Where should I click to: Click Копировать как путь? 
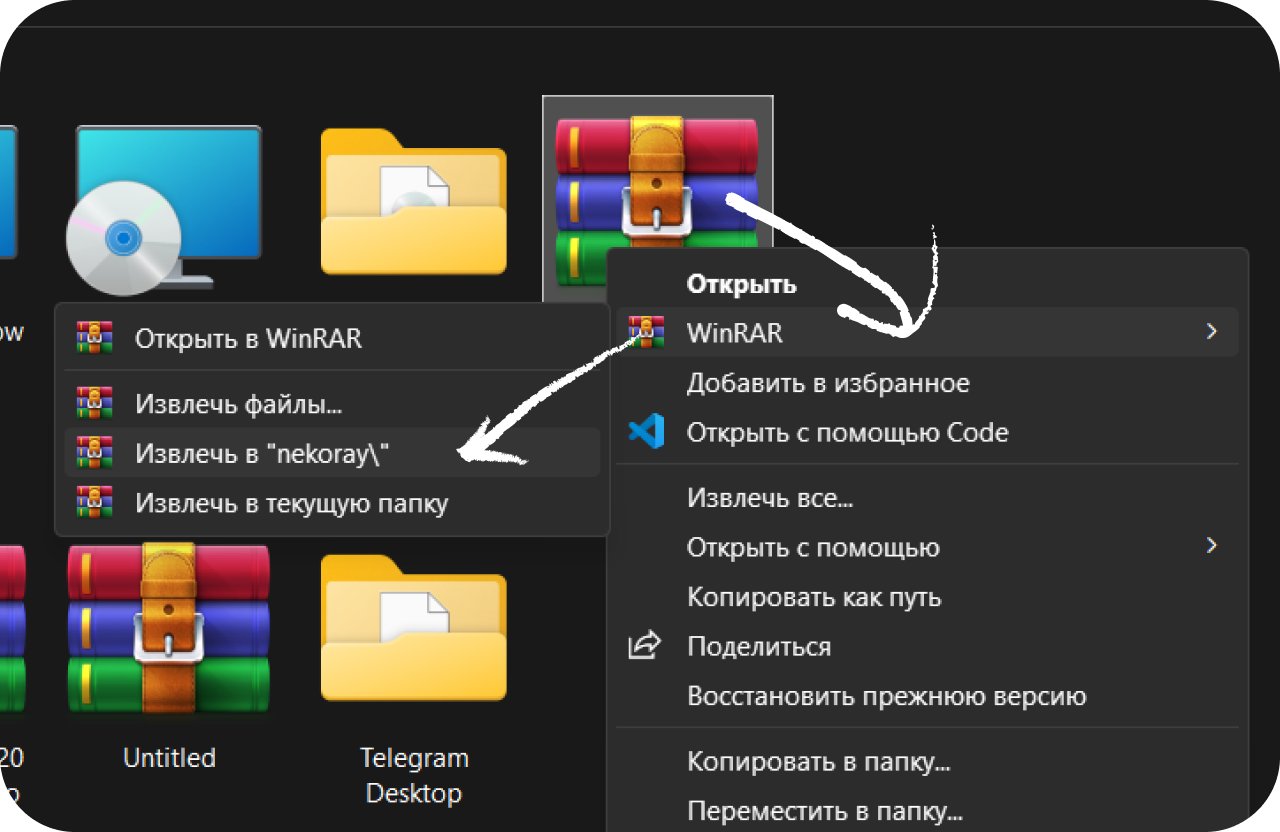pos(814,597)
